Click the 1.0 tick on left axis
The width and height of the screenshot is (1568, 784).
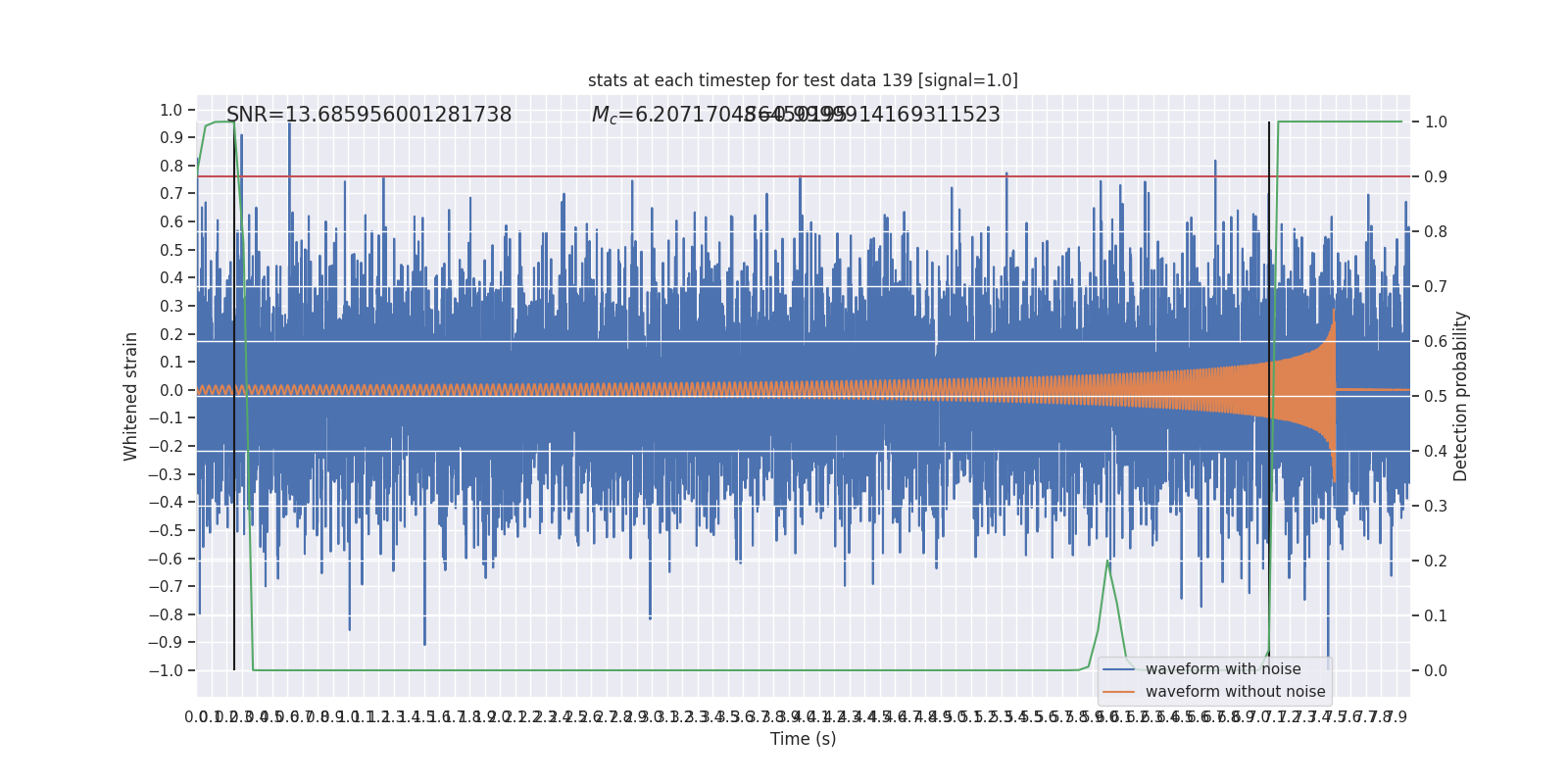click(x=171, y=110)
